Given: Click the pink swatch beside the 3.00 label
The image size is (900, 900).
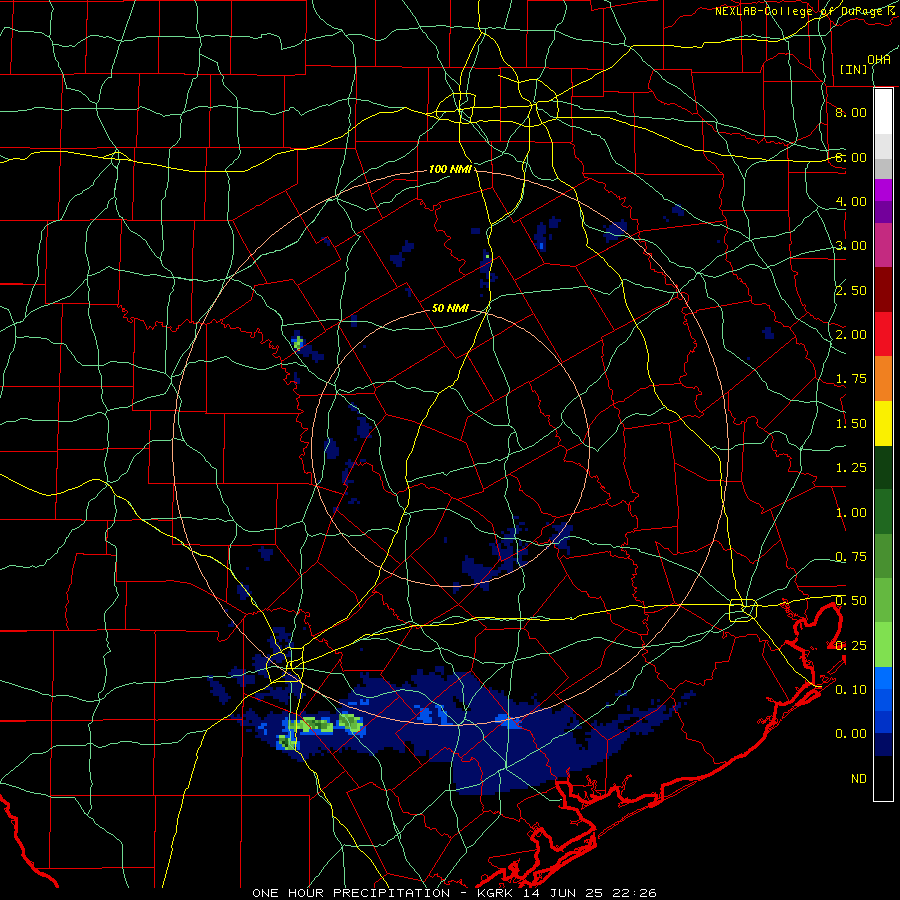Looking at the screenshot, I should click(x=883, y=245).
